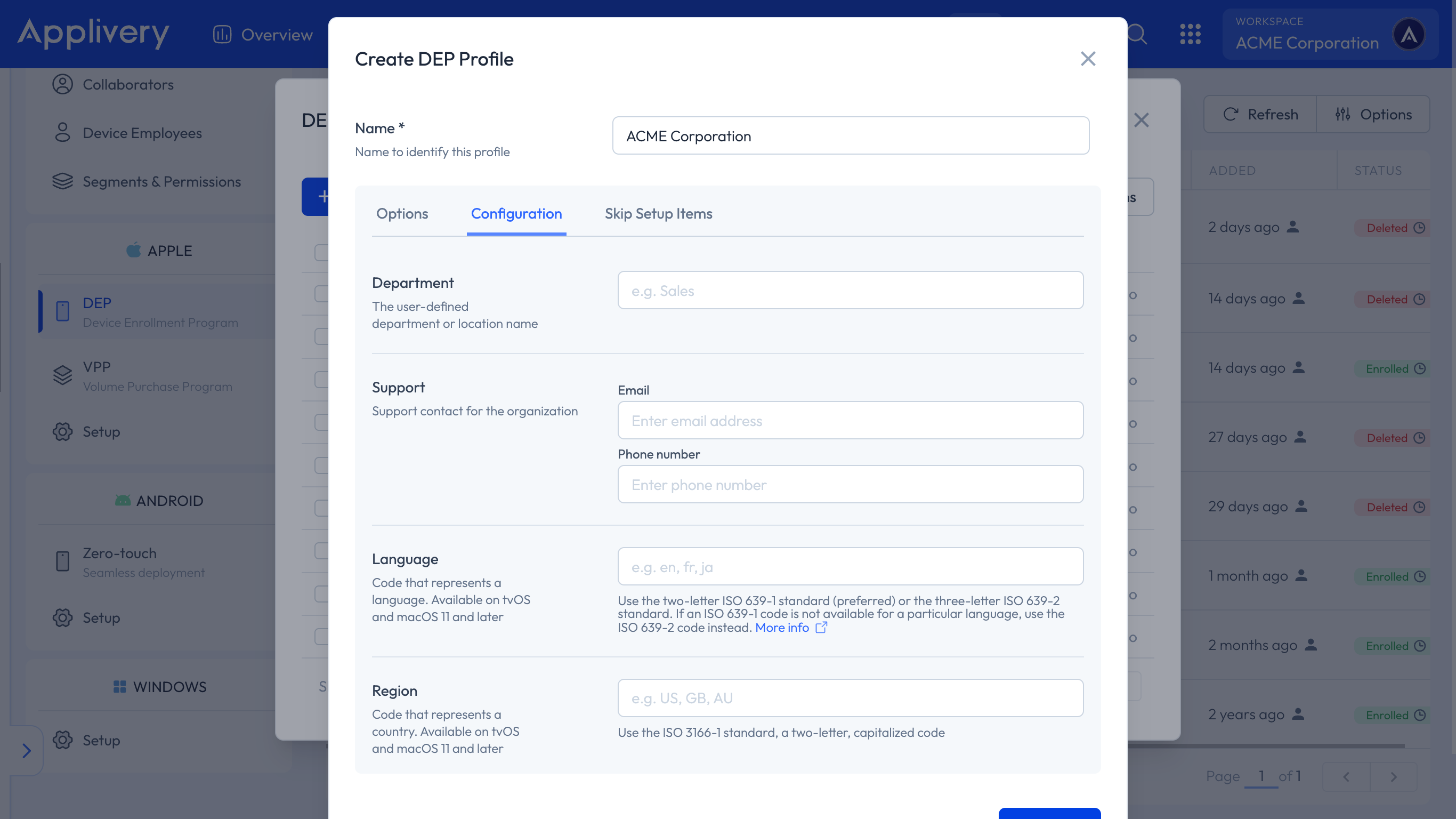This screenshot has width=1456, height=819.
Task: Open Collaborators from the sidebar
Action: [x=128, y=84]
